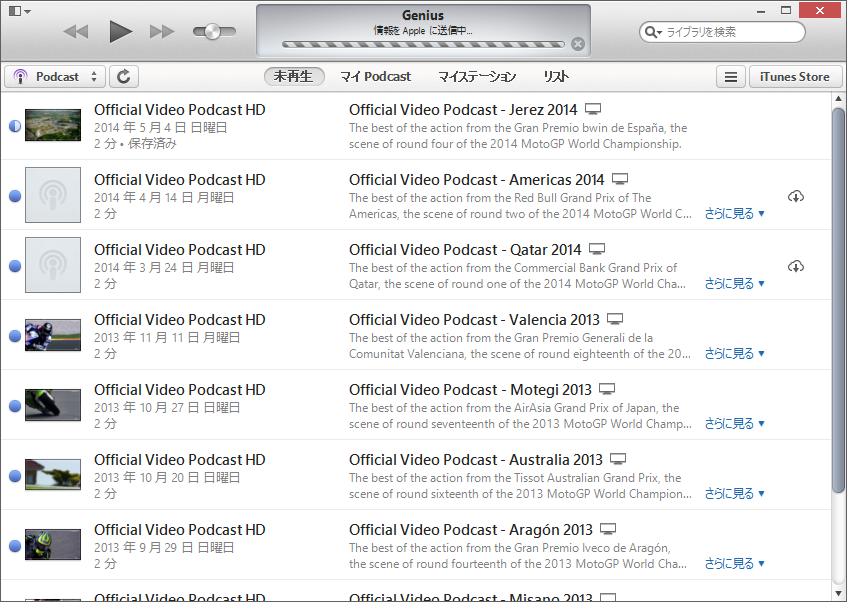The width and height of the screenshot is (847, 602).
Task: Click the unplayed blue dot for Motegi 2013
Action: (x=15, y=406)
